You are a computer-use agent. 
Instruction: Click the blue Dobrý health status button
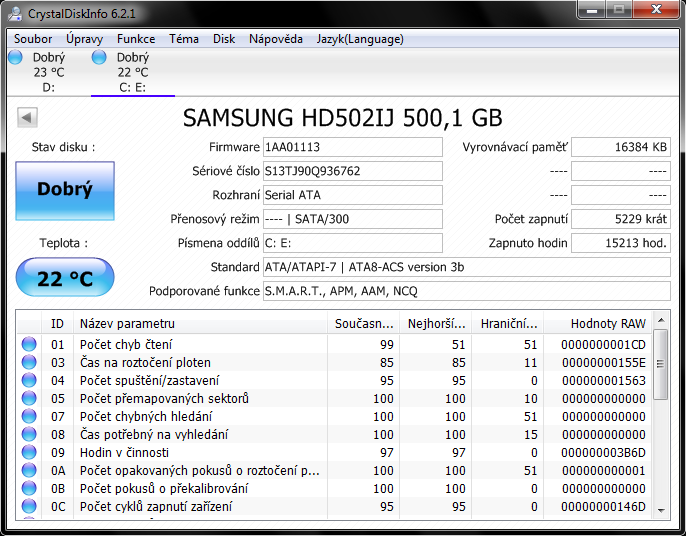point(65,190)
